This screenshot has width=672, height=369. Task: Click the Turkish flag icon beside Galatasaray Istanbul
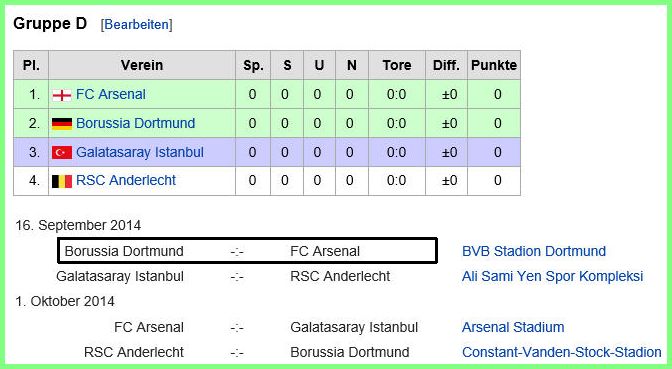click(62, 152)
